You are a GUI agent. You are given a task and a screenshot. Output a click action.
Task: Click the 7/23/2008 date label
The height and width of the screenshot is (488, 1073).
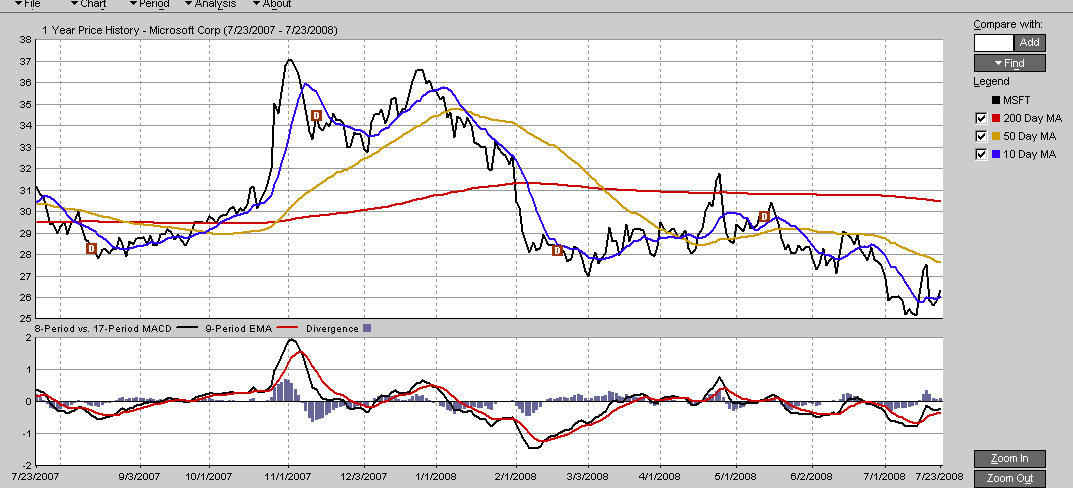coord(941,476)
